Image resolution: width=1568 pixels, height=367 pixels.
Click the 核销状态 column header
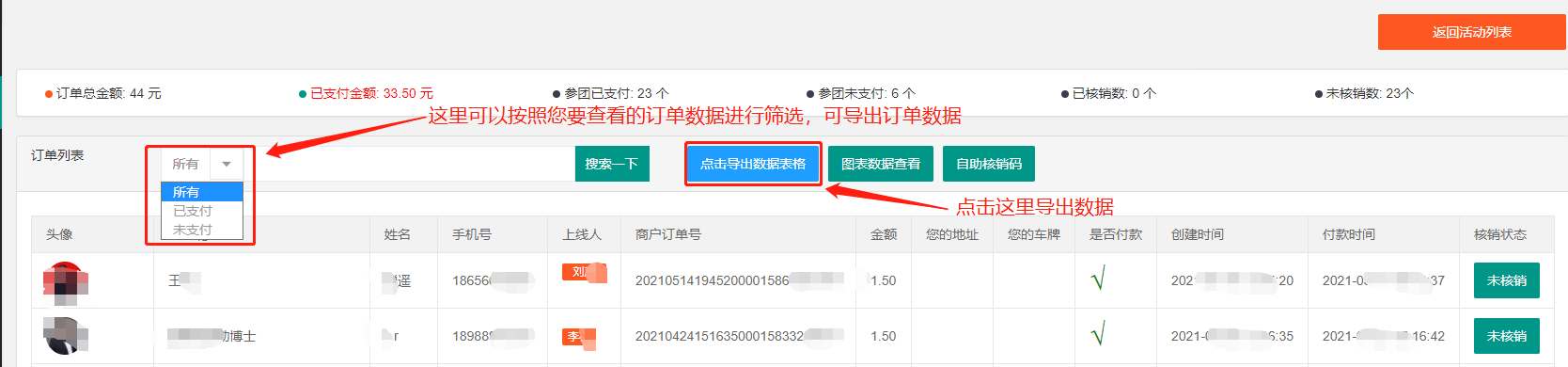(1500, 234)
